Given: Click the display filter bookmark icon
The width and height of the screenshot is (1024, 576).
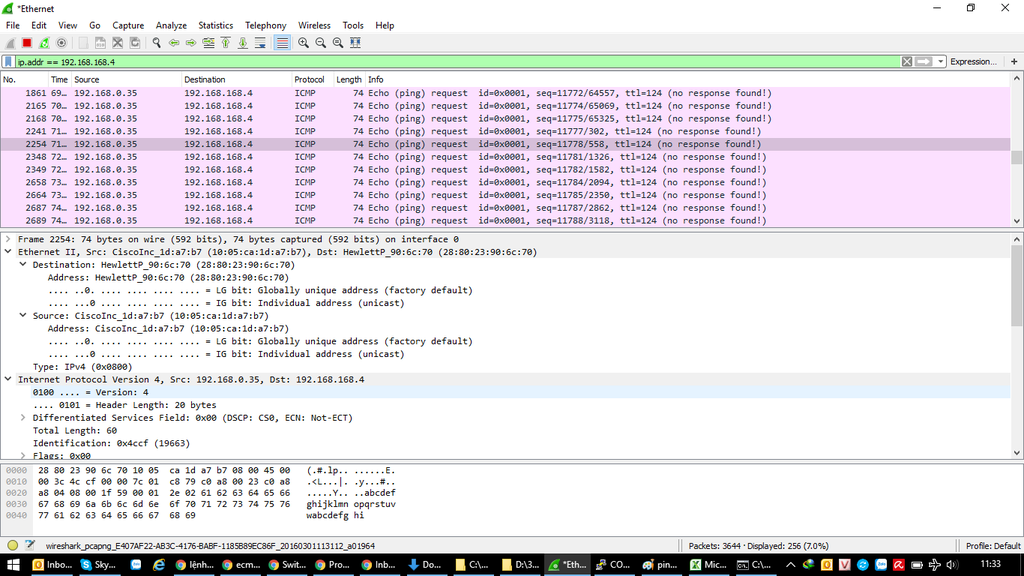Looking at the screenshot, I should (8, 62).
